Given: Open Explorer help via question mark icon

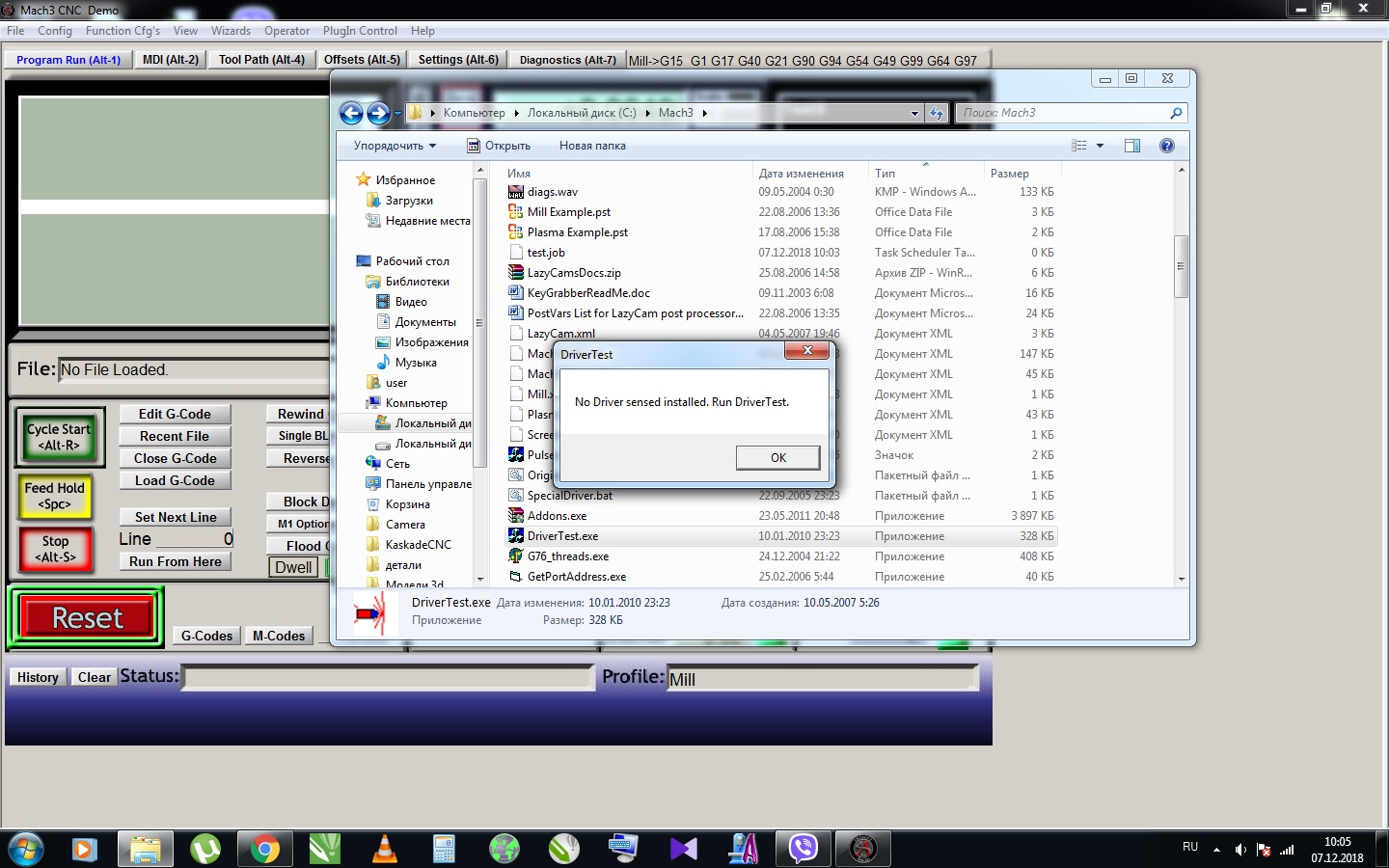Looking at the screenshot, I should pyautogui.click(x=1166, y=146).
